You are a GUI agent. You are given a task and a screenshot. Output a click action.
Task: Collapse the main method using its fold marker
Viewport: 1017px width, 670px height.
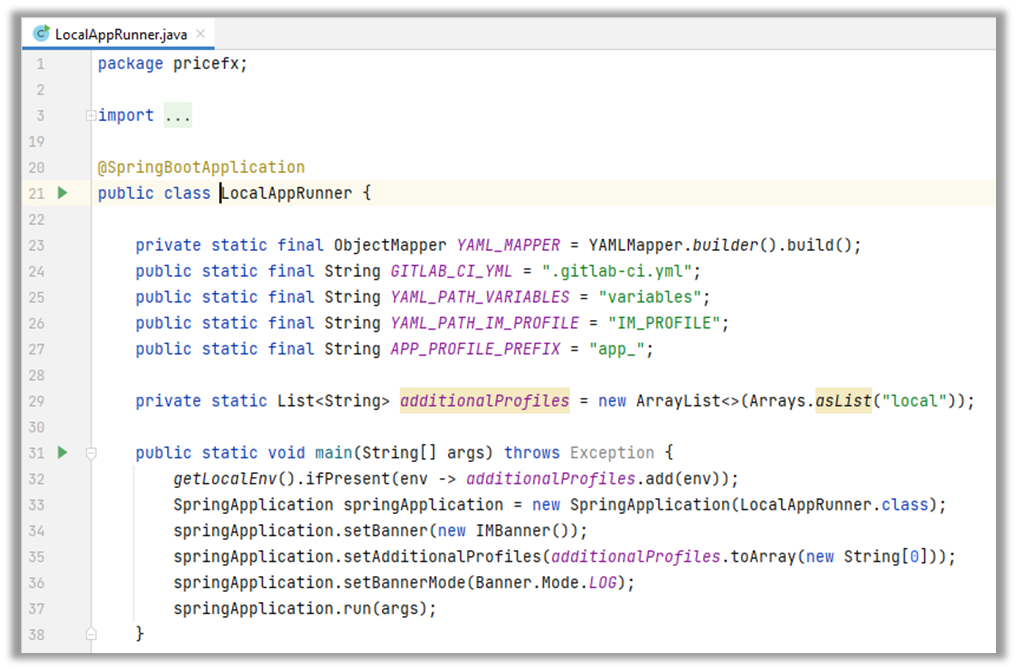pos(91,453)
